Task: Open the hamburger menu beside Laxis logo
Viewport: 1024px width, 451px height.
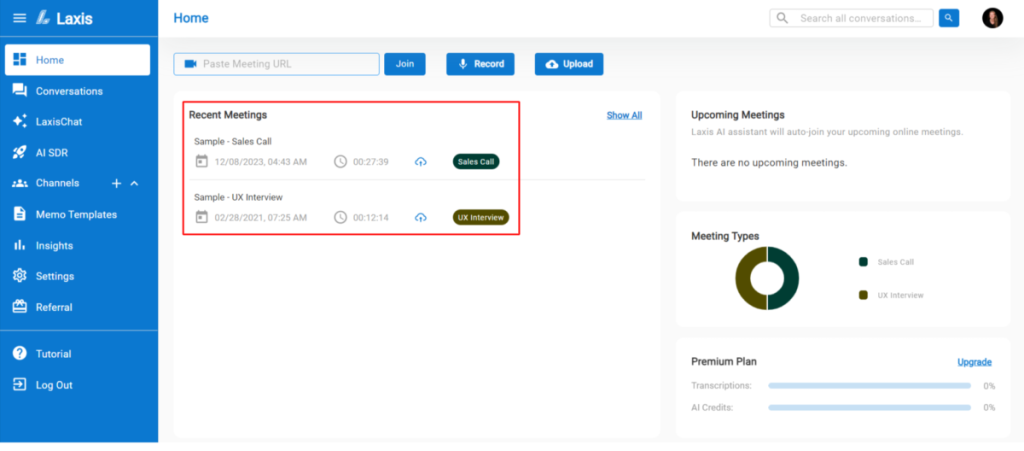Action: click(x=19, y=18)
